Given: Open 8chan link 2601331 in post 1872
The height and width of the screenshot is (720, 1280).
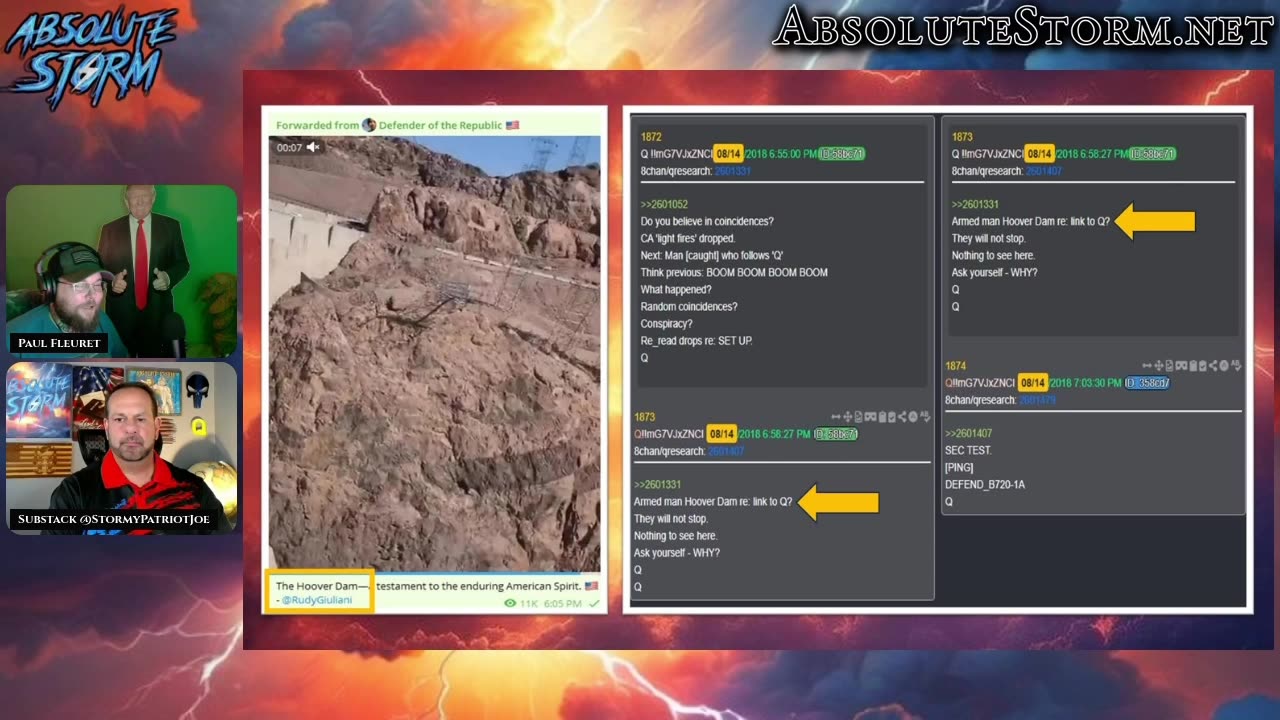Looking at the screenshot, I should pos(732,171).
